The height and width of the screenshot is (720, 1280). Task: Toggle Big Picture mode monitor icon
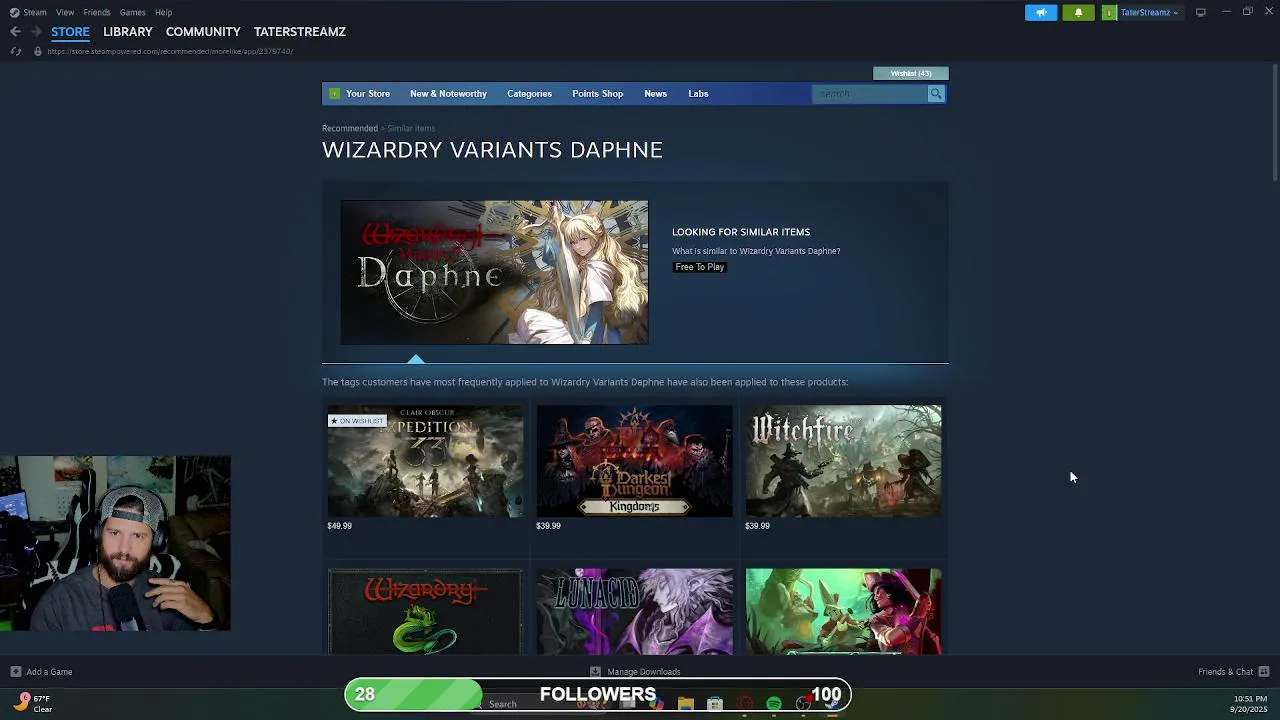pyautogui.click(x=1200, y=12)
